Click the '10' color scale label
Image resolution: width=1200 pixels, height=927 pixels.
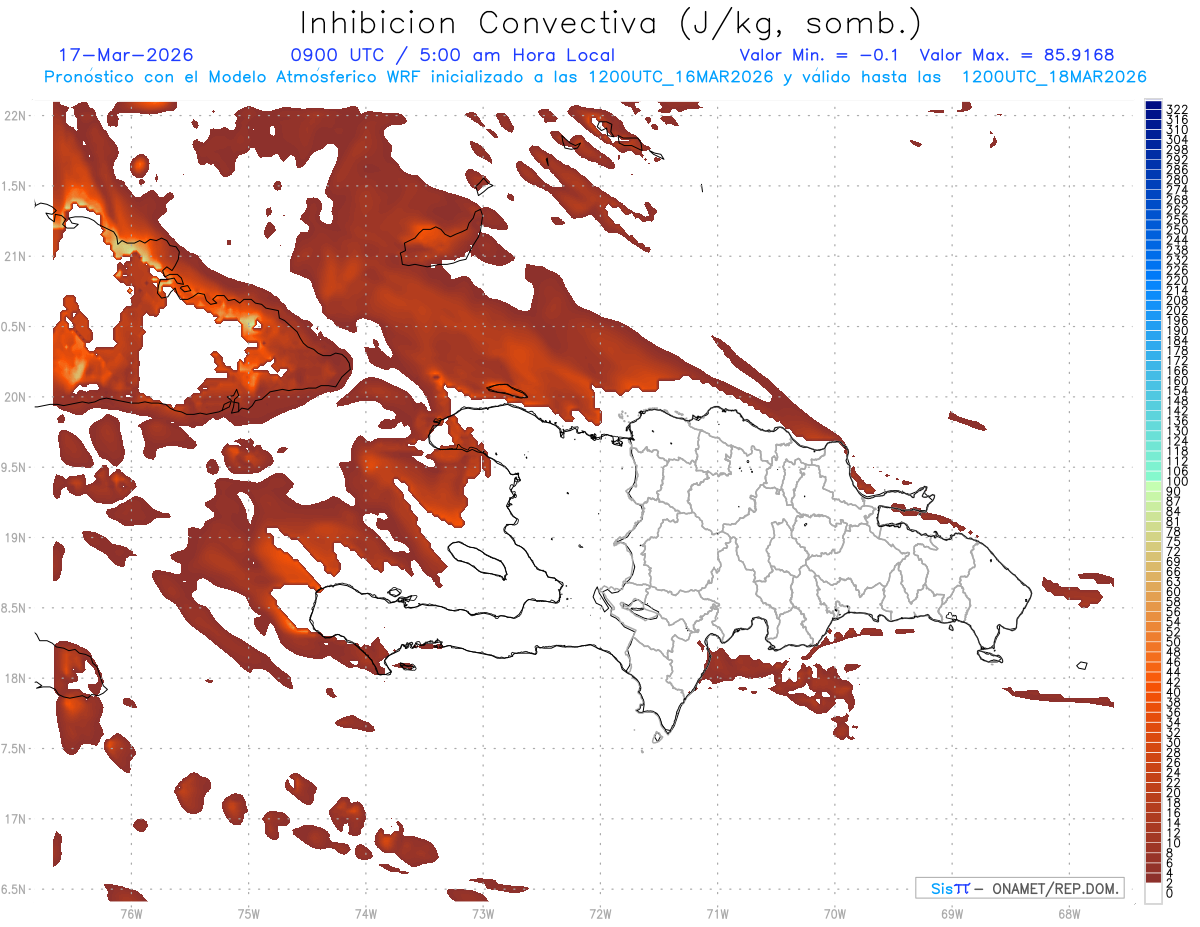click(x=1174, y=842)
